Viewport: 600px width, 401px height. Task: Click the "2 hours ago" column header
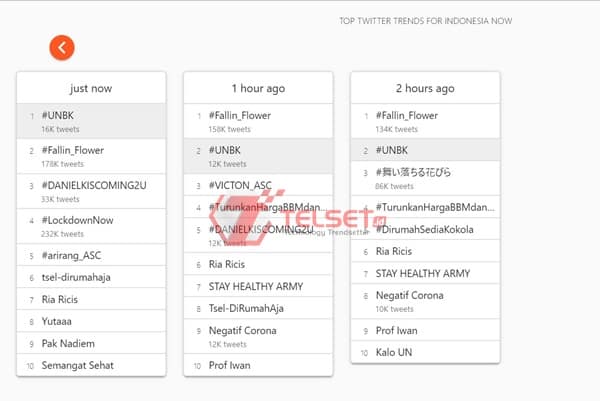pos(425,88)
